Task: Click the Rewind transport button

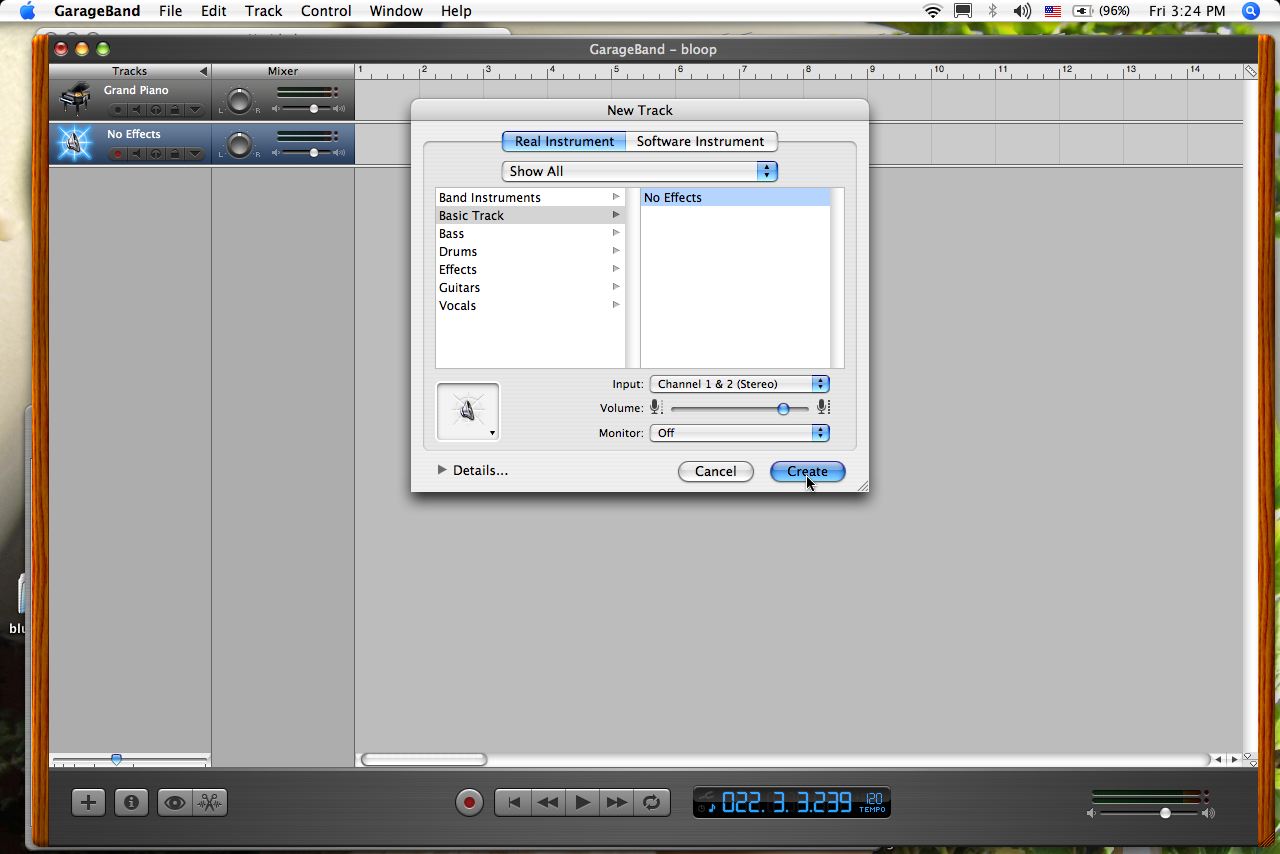Action: tap(548, 802)
